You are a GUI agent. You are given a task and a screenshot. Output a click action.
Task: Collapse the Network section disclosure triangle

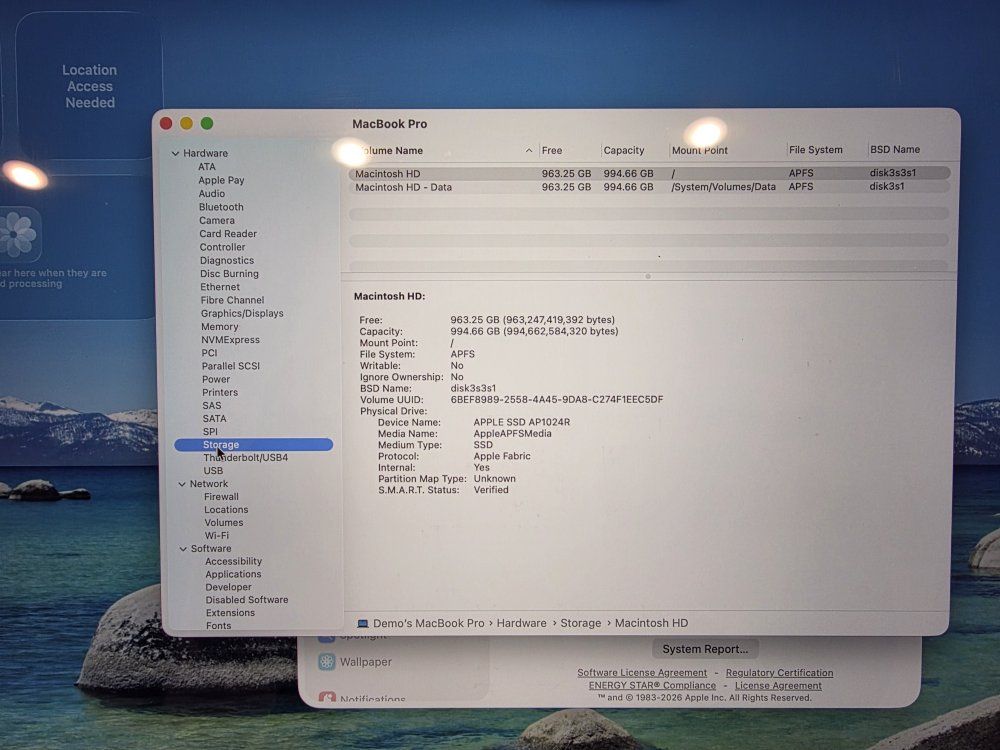pyautogui.click(x=181, y=484)
